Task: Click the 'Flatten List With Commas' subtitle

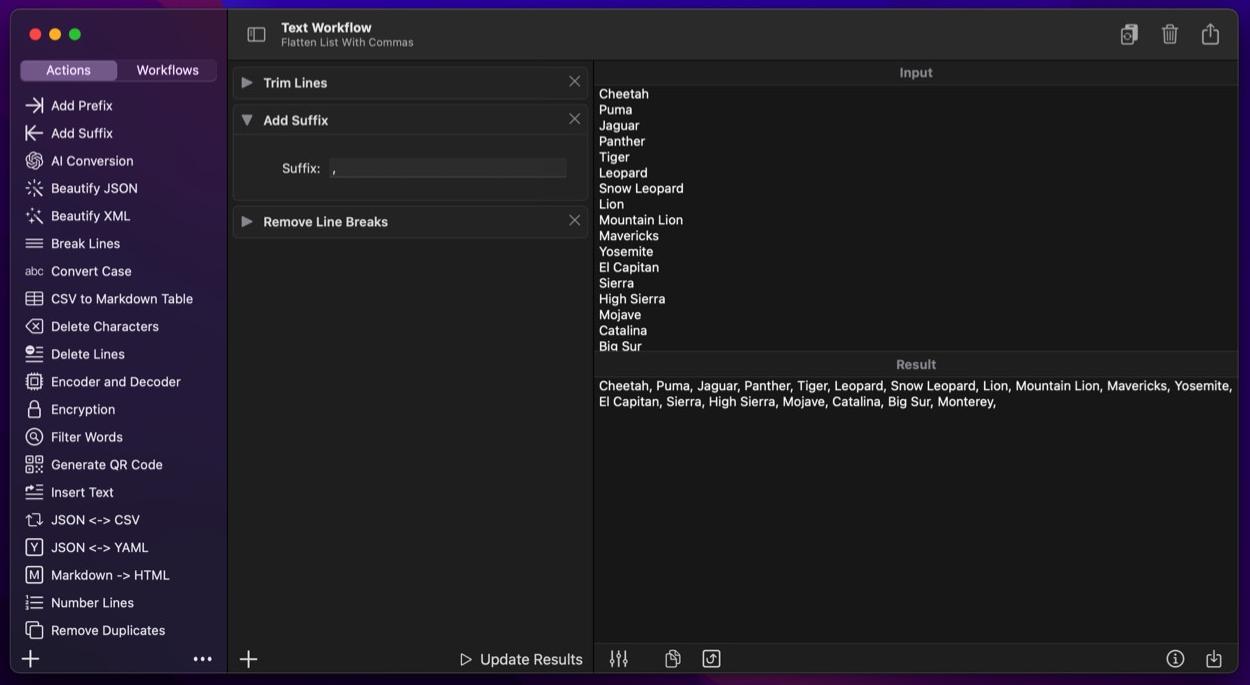Action: click(x=347, y=43)
